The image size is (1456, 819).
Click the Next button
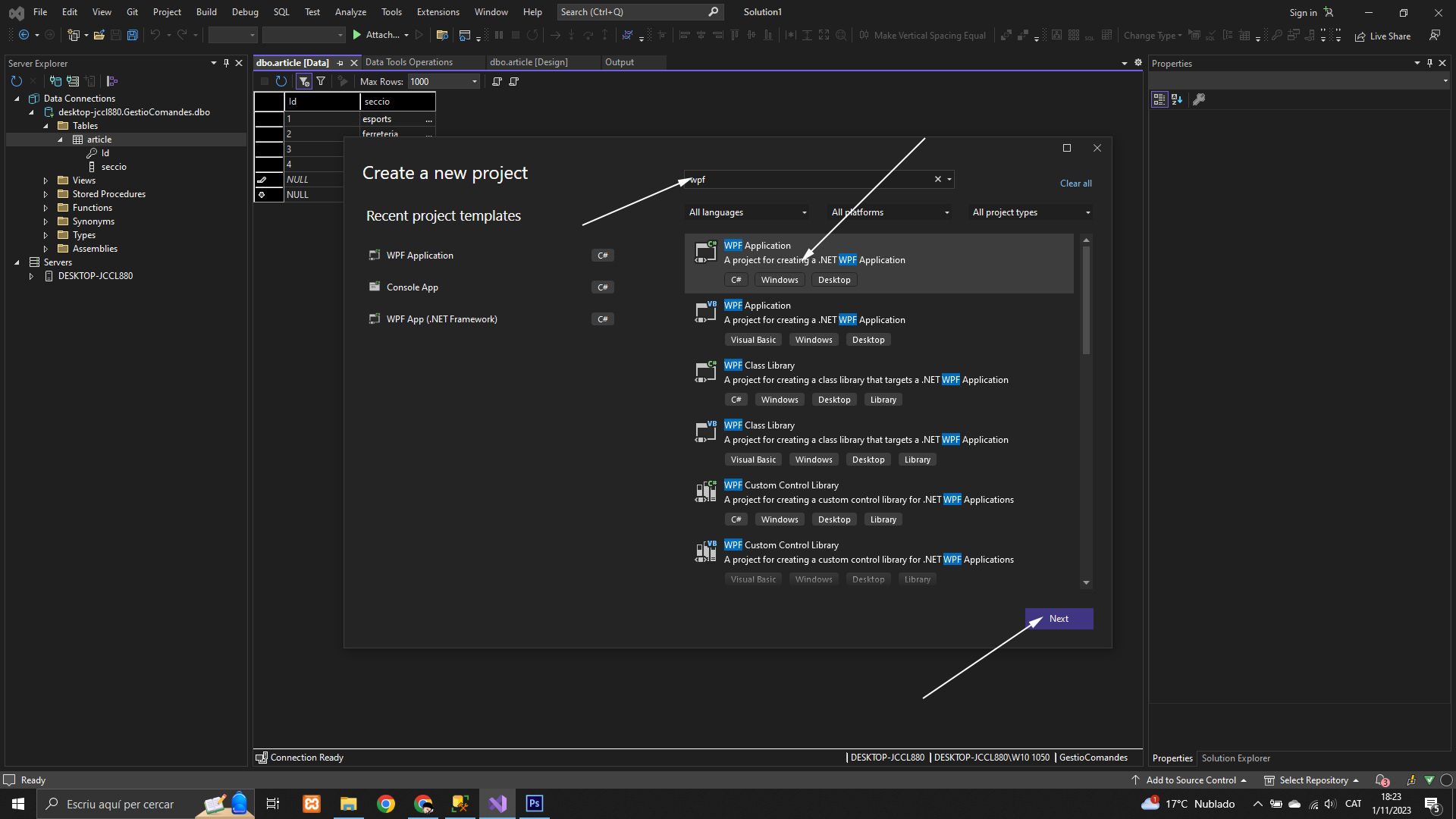click(x=1059, y=619)
